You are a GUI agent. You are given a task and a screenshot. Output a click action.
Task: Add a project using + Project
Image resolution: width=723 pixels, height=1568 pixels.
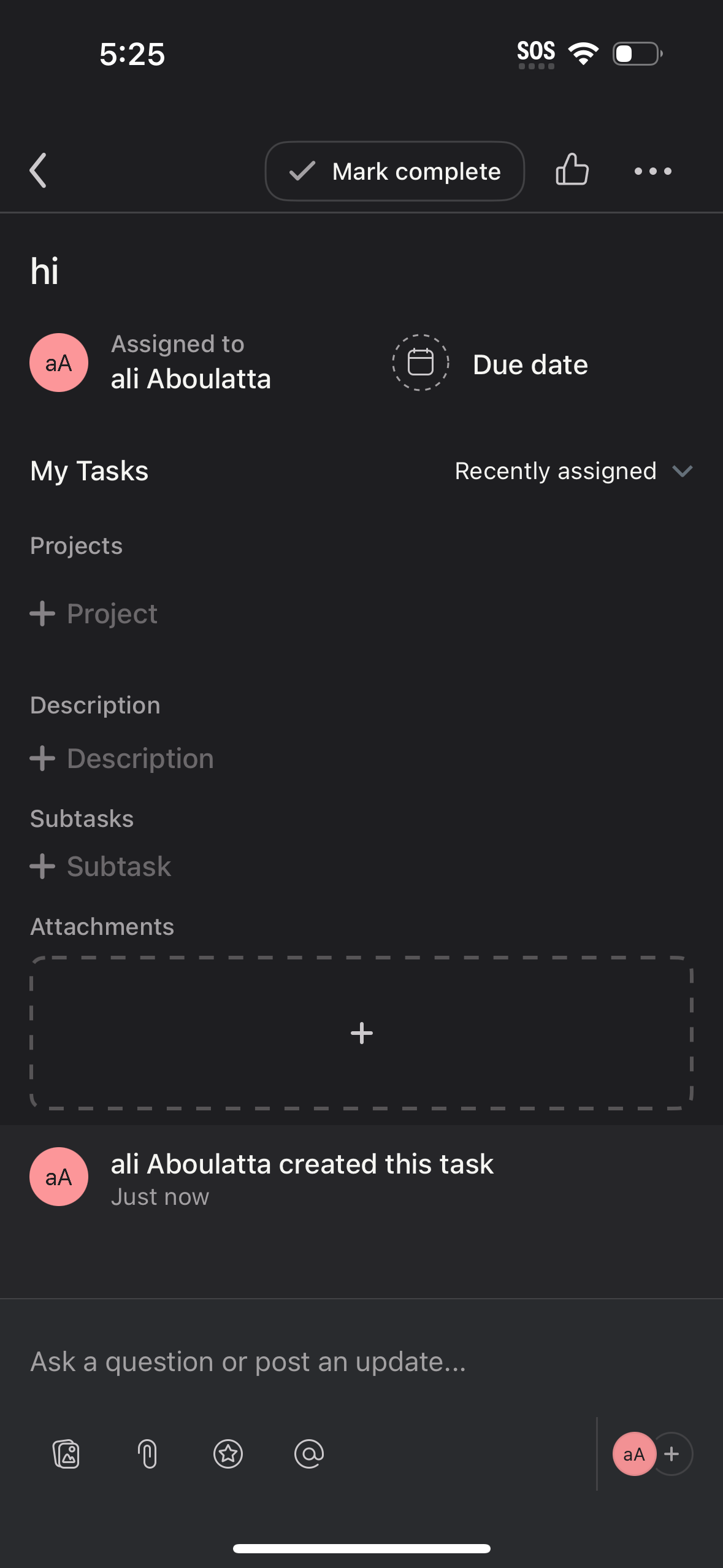[x=93, y=613]
